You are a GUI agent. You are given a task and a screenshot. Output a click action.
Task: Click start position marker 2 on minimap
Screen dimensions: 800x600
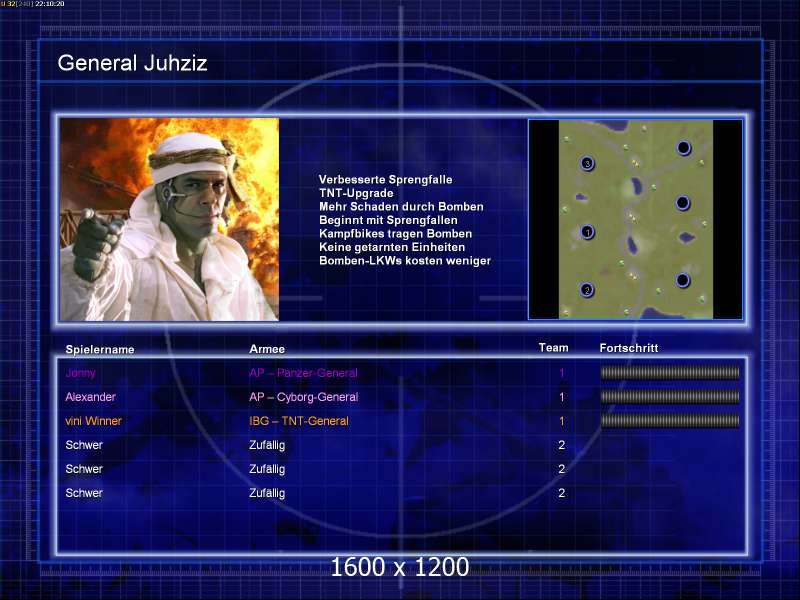(x=587, y=290)
